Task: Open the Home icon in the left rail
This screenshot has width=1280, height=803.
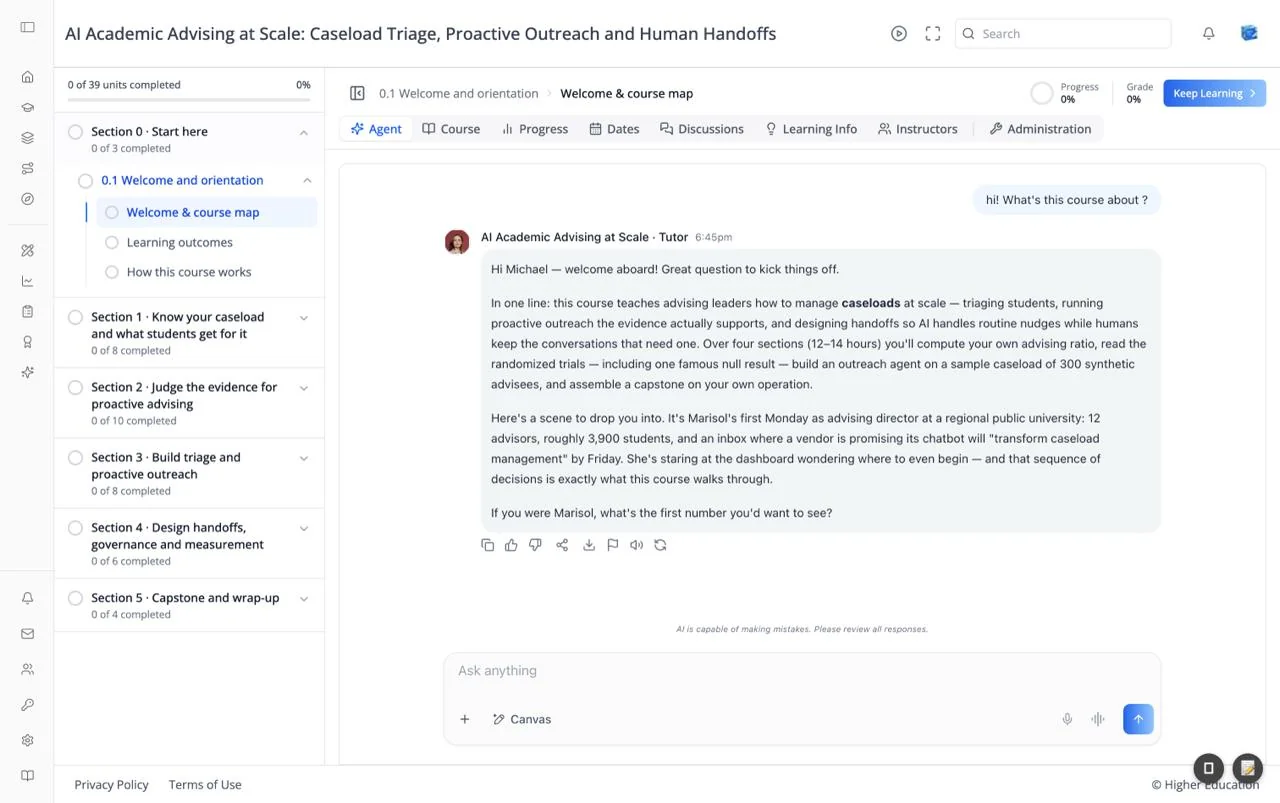Action: pos(27,77)
